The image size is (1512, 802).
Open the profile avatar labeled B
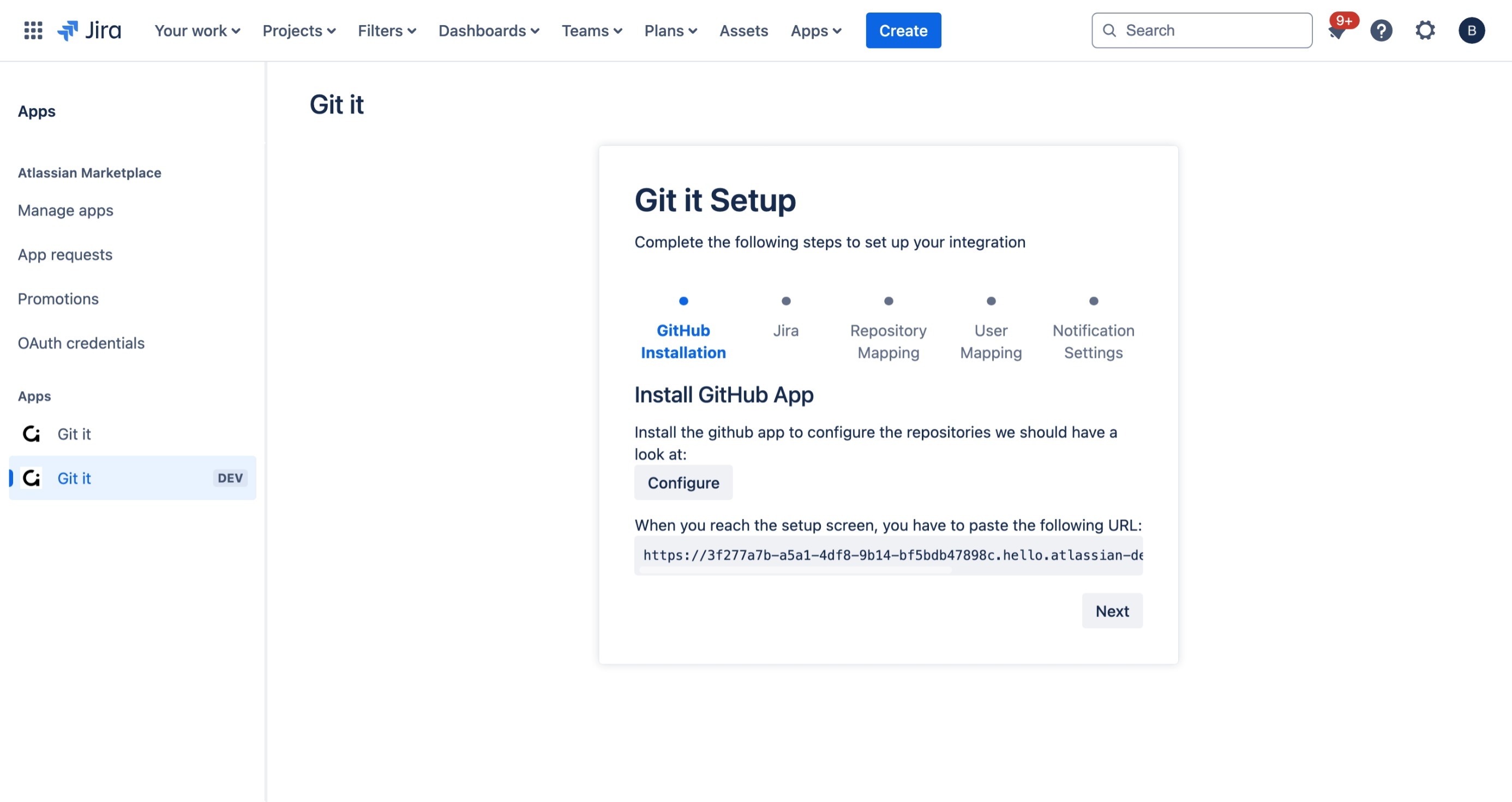tap(1471, 31)
